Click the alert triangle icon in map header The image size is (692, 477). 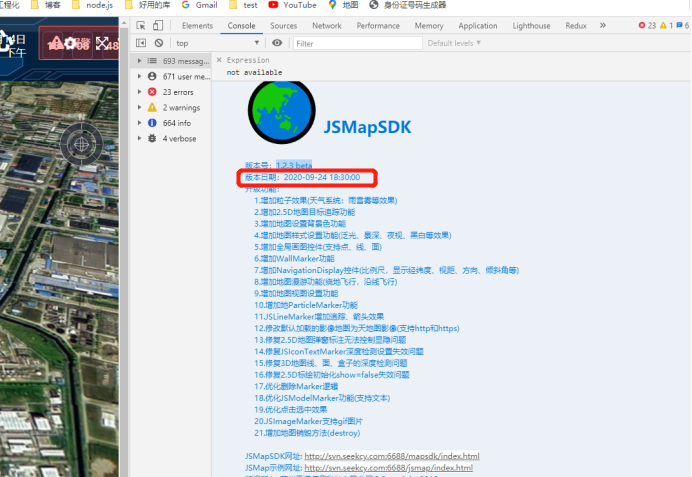coord(56,43)
